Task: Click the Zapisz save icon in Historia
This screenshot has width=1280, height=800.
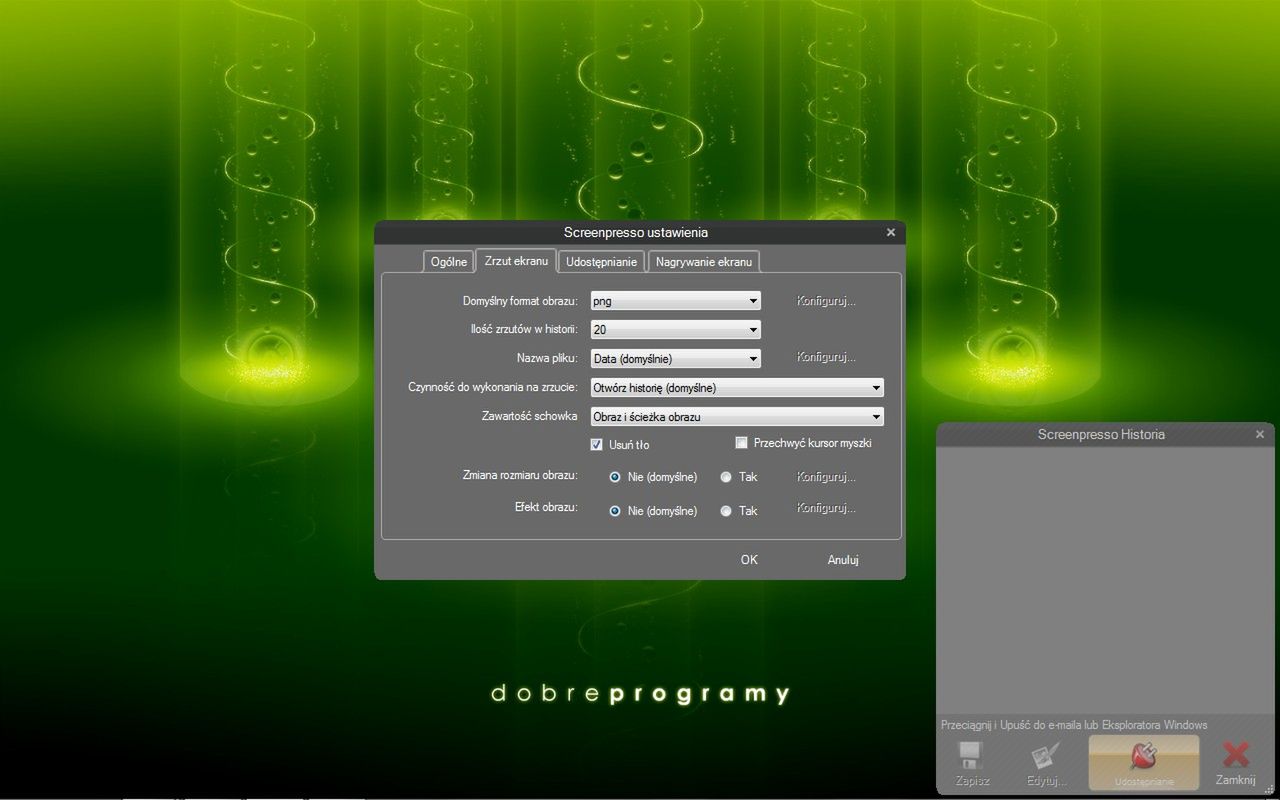Action: tap(970, 764)
